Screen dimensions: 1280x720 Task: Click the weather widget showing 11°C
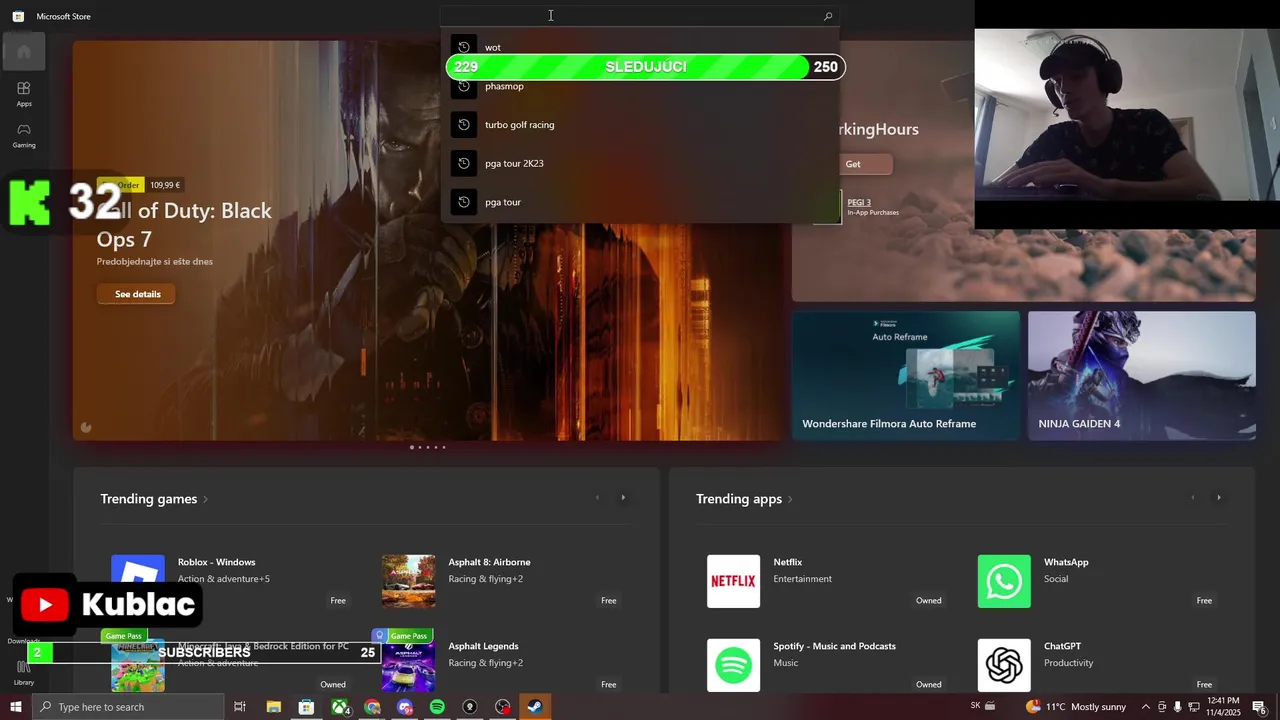click(x=1076, y=707)
